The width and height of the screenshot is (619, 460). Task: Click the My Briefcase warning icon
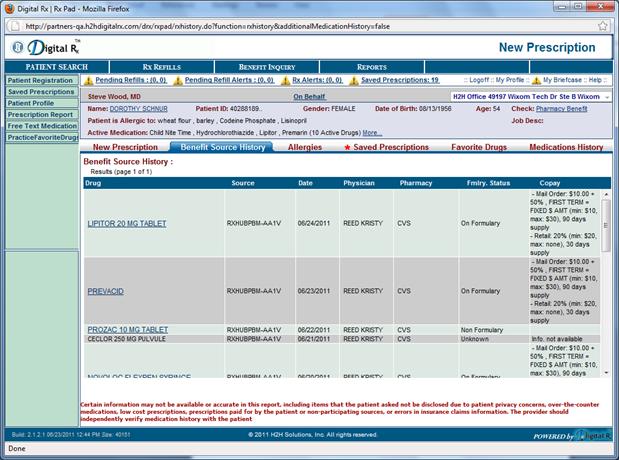[x=535, y=80]
